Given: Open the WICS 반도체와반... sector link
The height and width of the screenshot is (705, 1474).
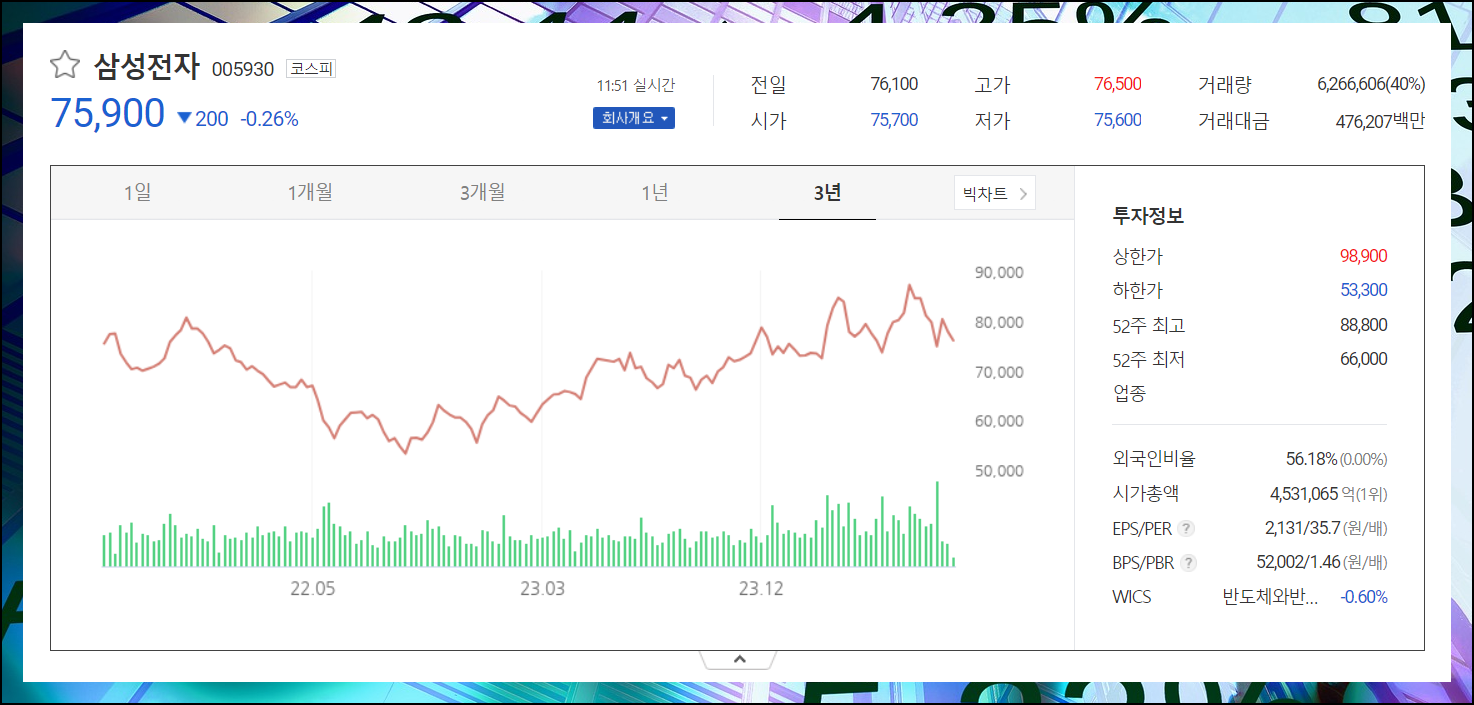Looking at the screenshot, I should (x=1270, y=597).
